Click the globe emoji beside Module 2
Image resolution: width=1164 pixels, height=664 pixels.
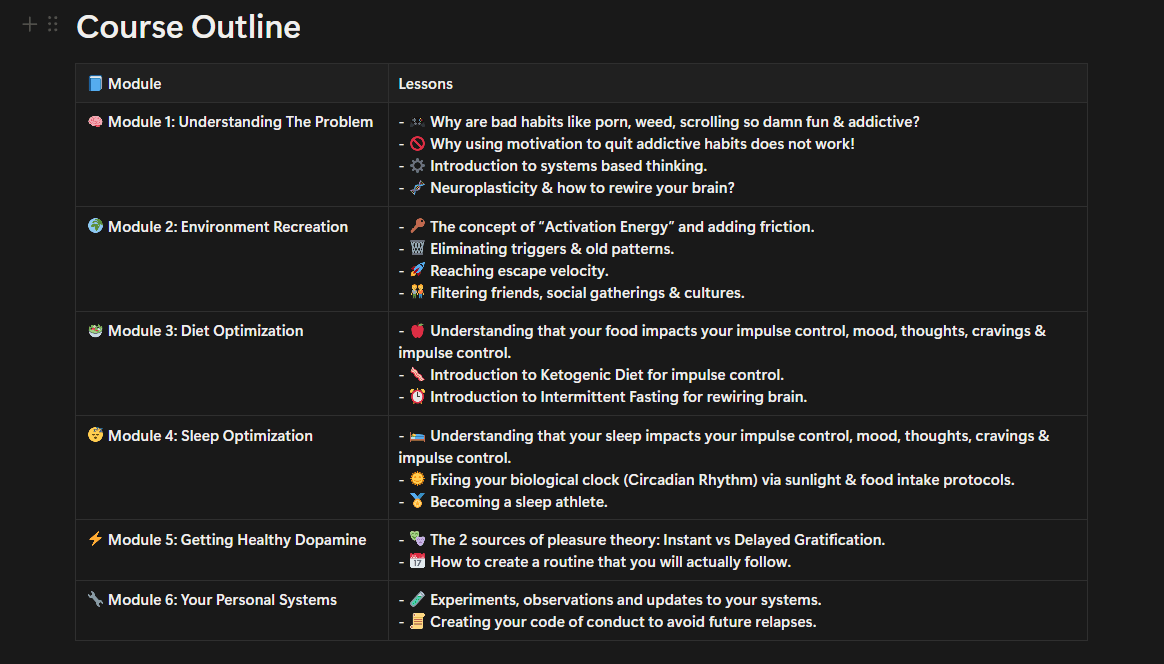click(x=95, y=227)
